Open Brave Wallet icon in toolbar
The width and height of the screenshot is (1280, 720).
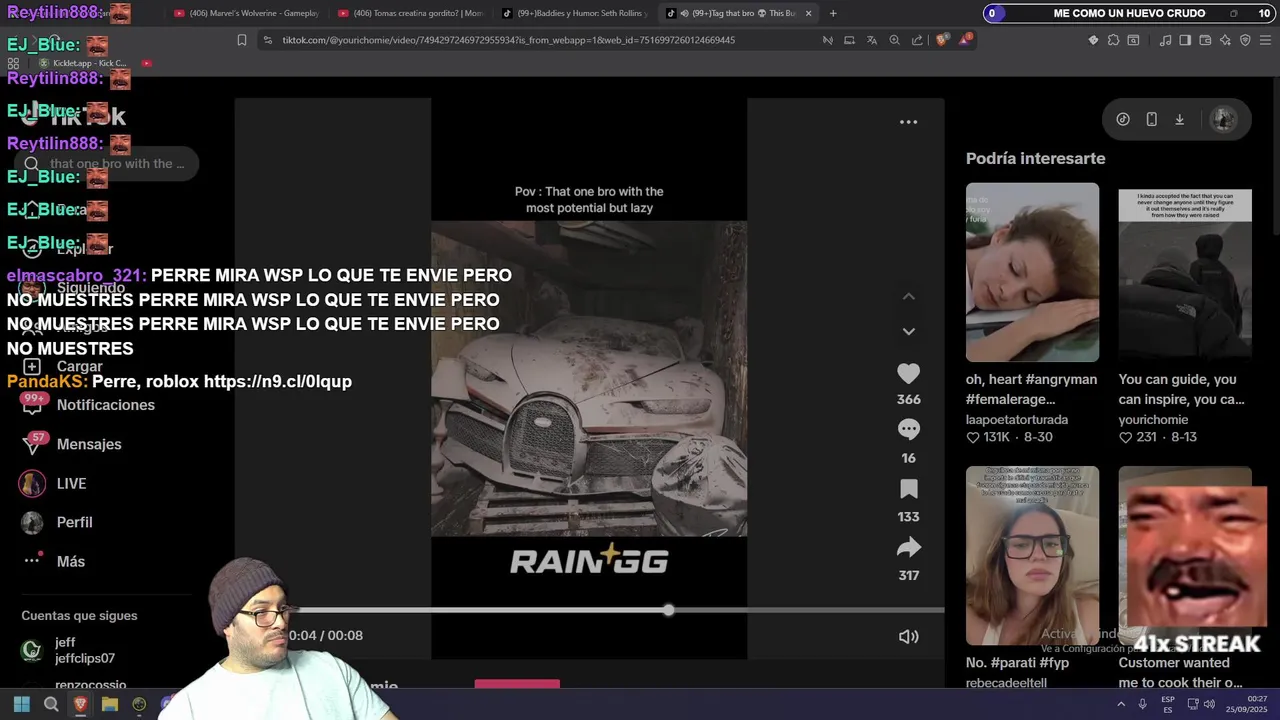click(1205, 40)
